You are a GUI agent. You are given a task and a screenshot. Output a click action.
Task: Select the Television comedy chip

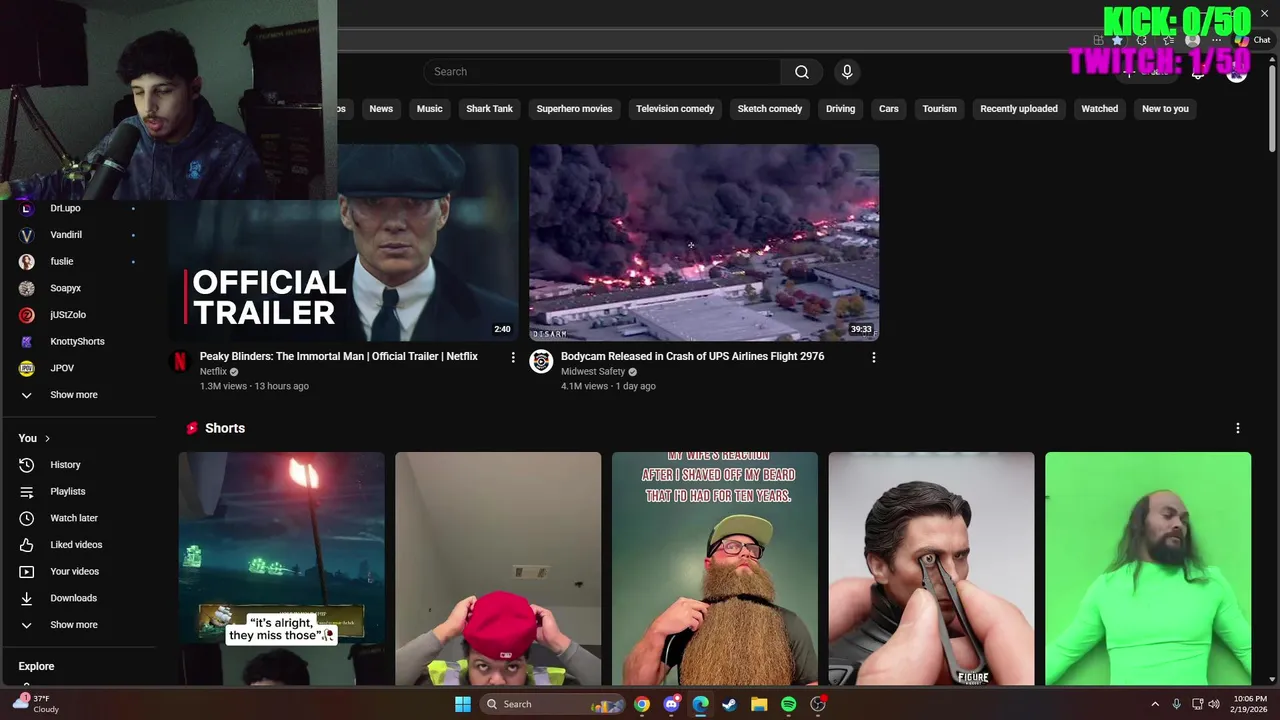(675, 109)
